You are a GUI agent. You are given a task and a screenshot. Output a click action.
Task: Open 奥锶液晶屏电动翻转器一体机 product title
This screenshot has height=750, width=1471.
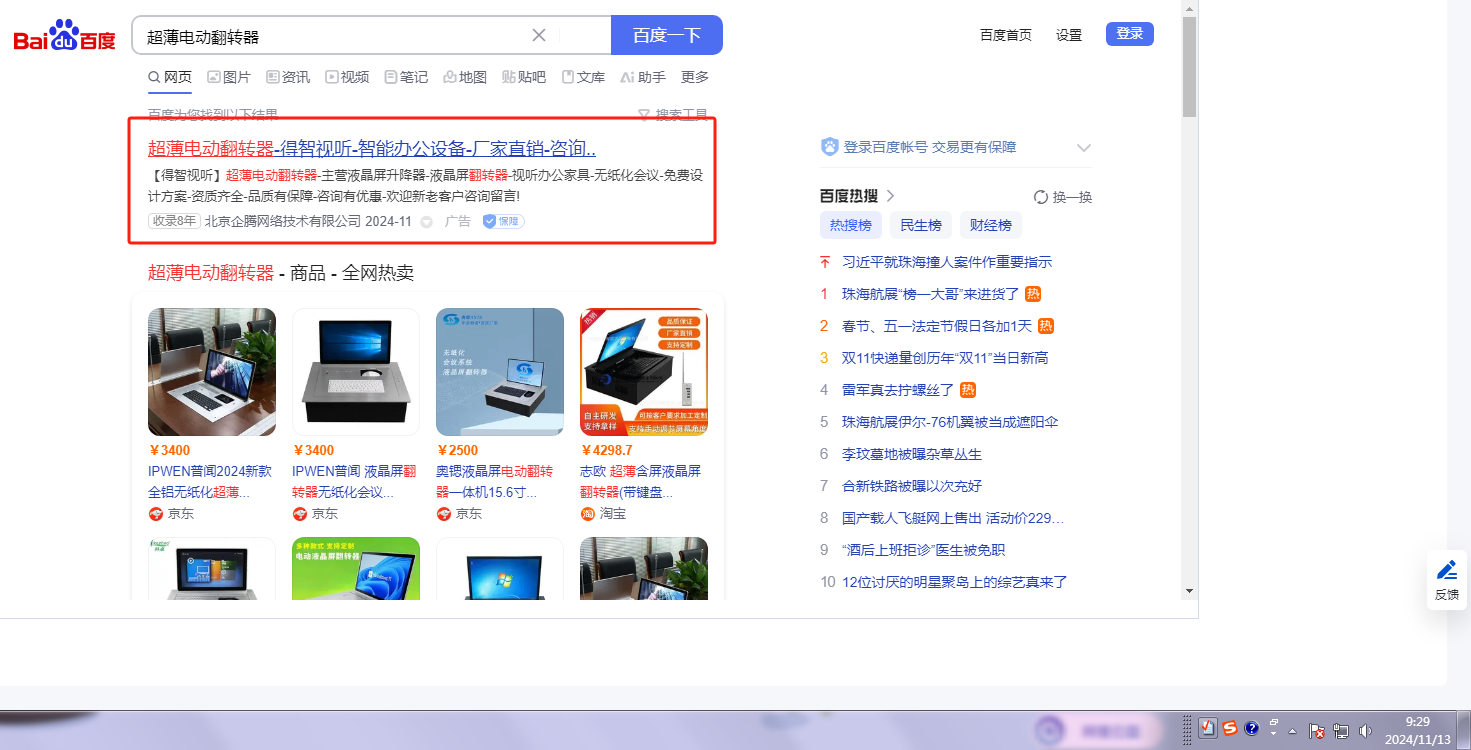[495, 482]
